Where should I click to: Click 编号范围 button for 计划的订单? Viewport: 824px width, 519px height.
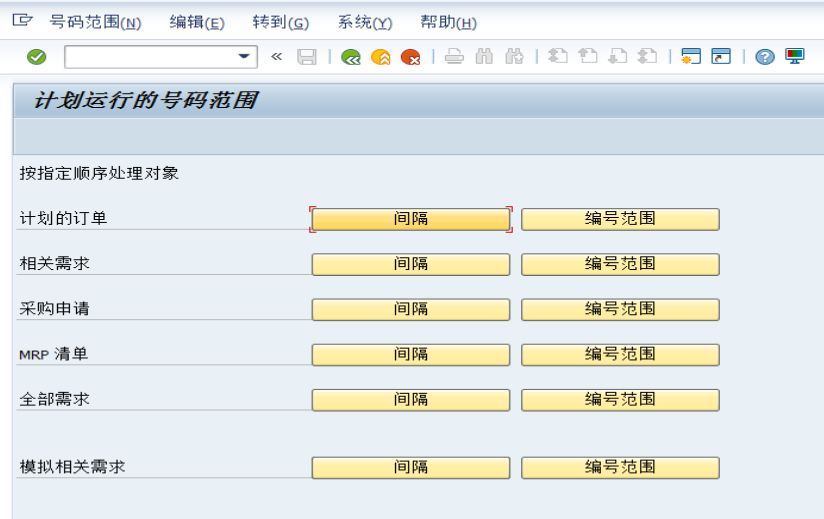pyautogui.click(x=620, y=219)
